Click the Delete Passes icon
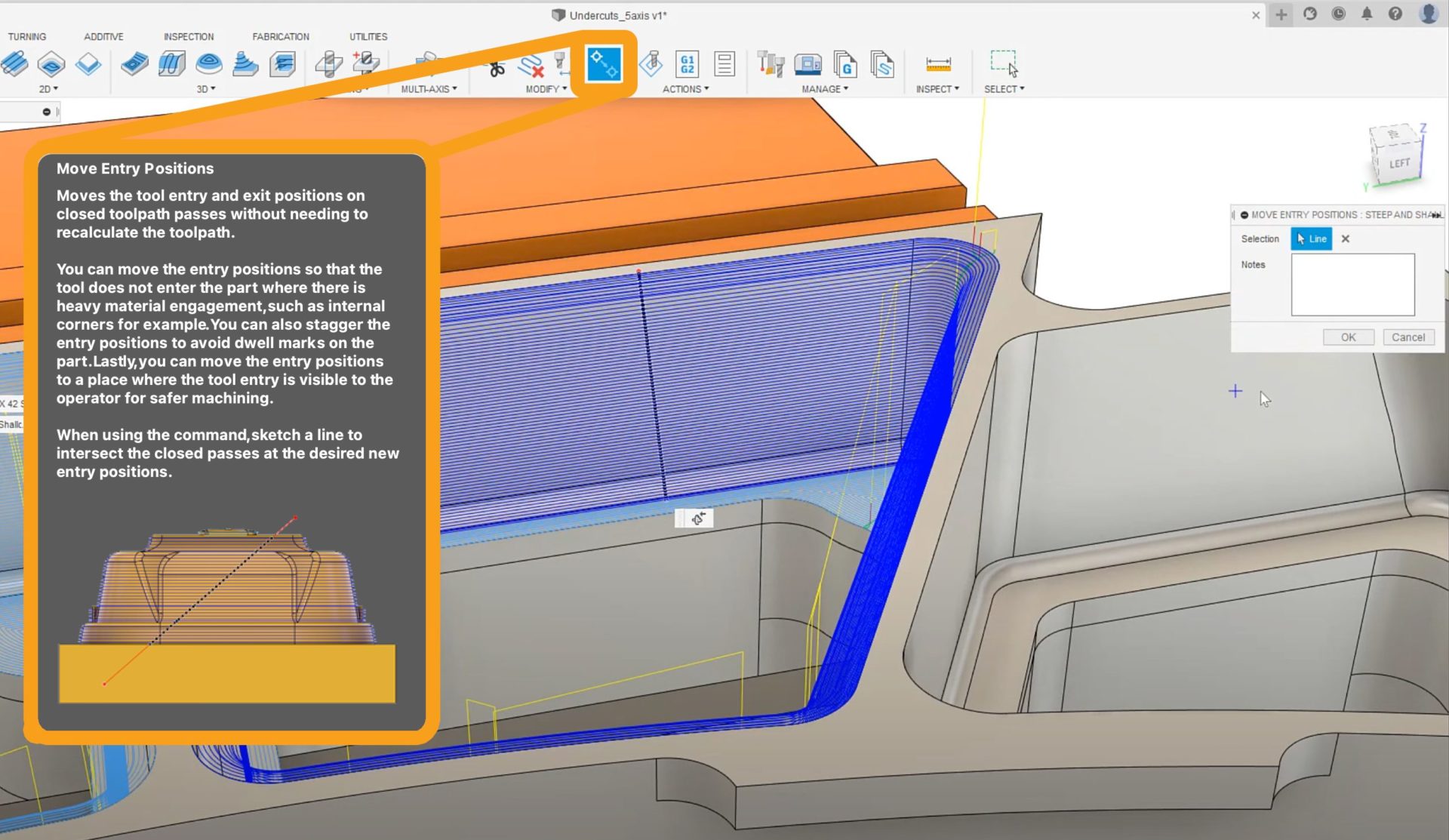 (531, 66)
